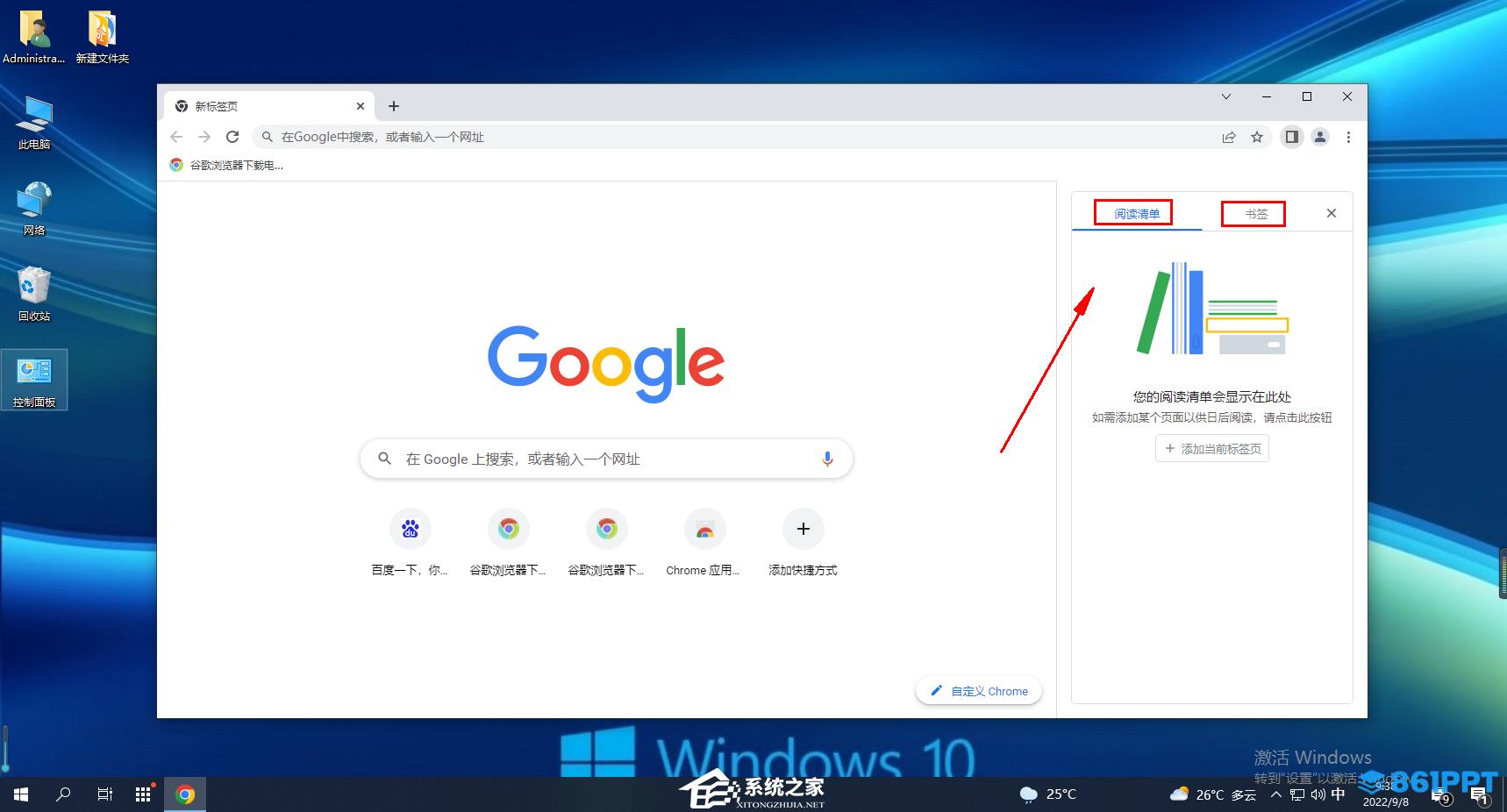Open weather widget showing 25°C
Screen dimensions: 1507x812
(1048, 794)
